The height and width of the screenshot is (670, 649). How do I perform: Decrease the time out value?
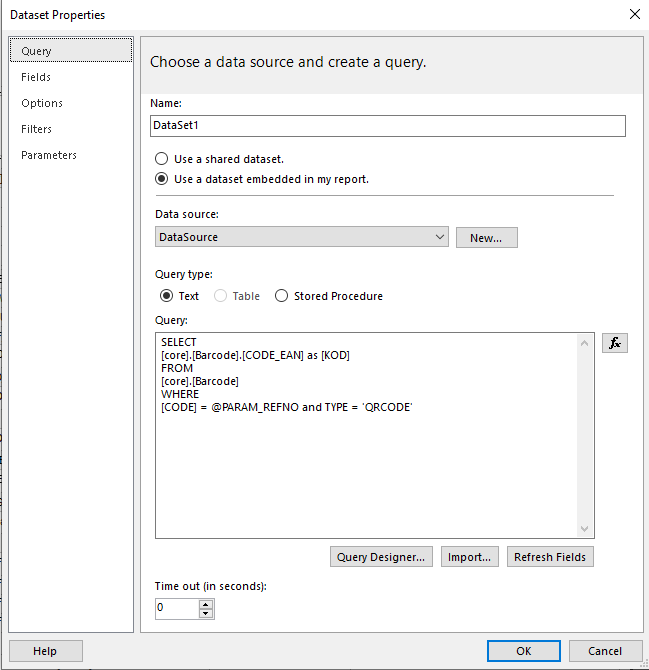point(206,613)
